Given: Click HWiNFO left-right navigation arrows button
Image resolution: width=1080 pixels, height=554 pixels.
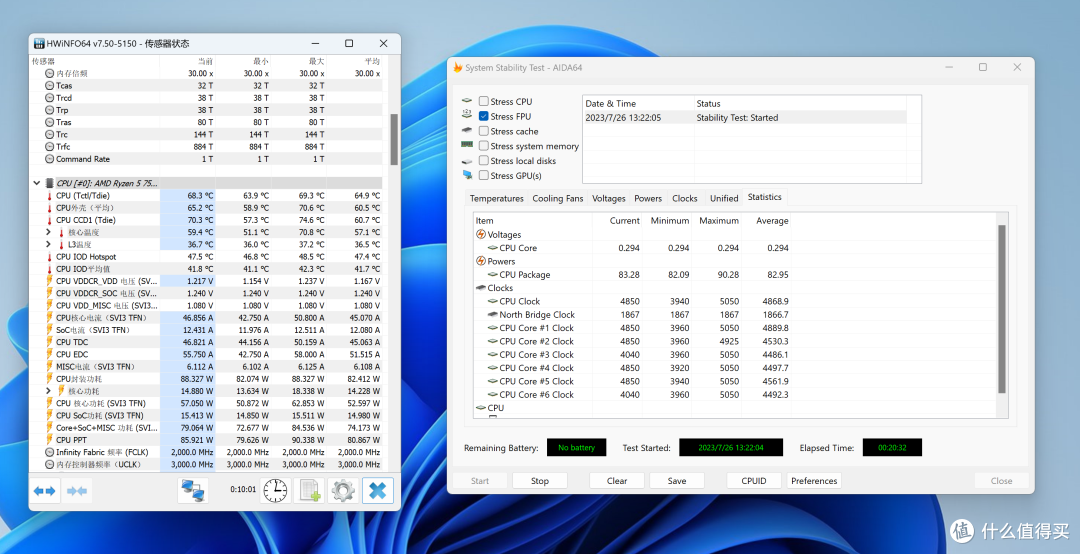Looking at the screenshot, I should point(45,491).
